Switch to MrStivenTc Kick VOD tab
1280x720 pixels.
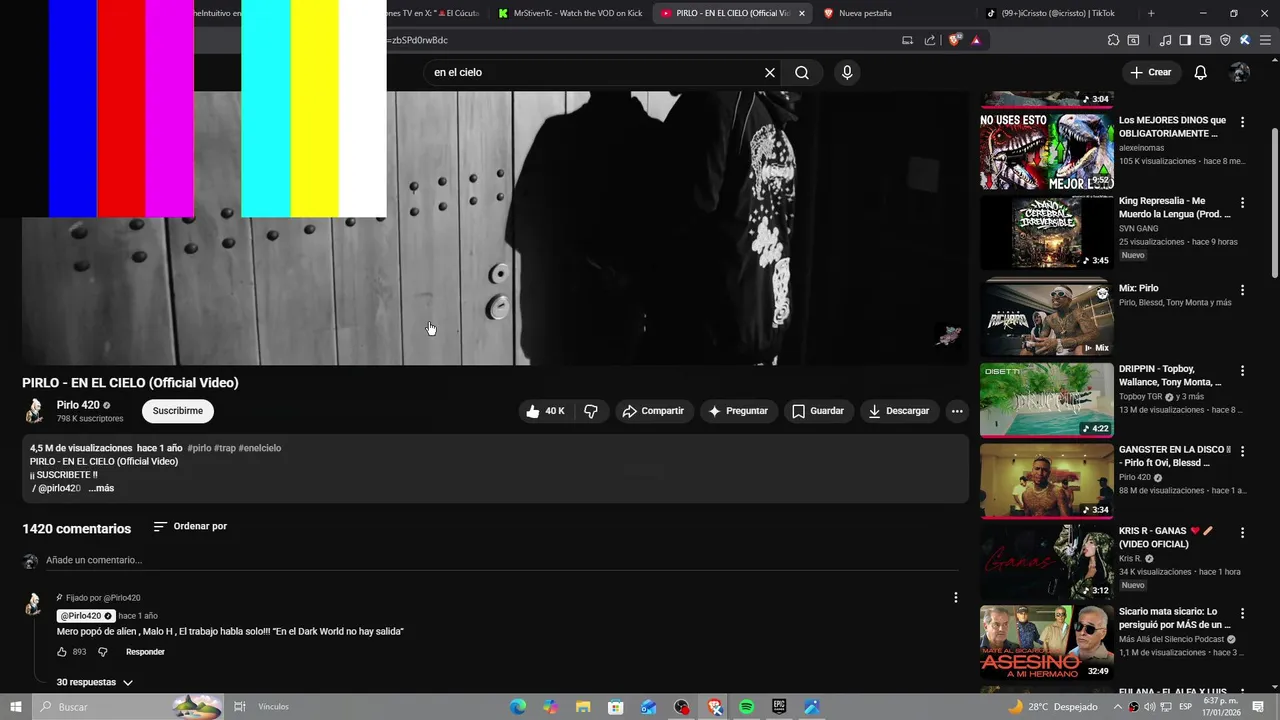pos(571,13)
